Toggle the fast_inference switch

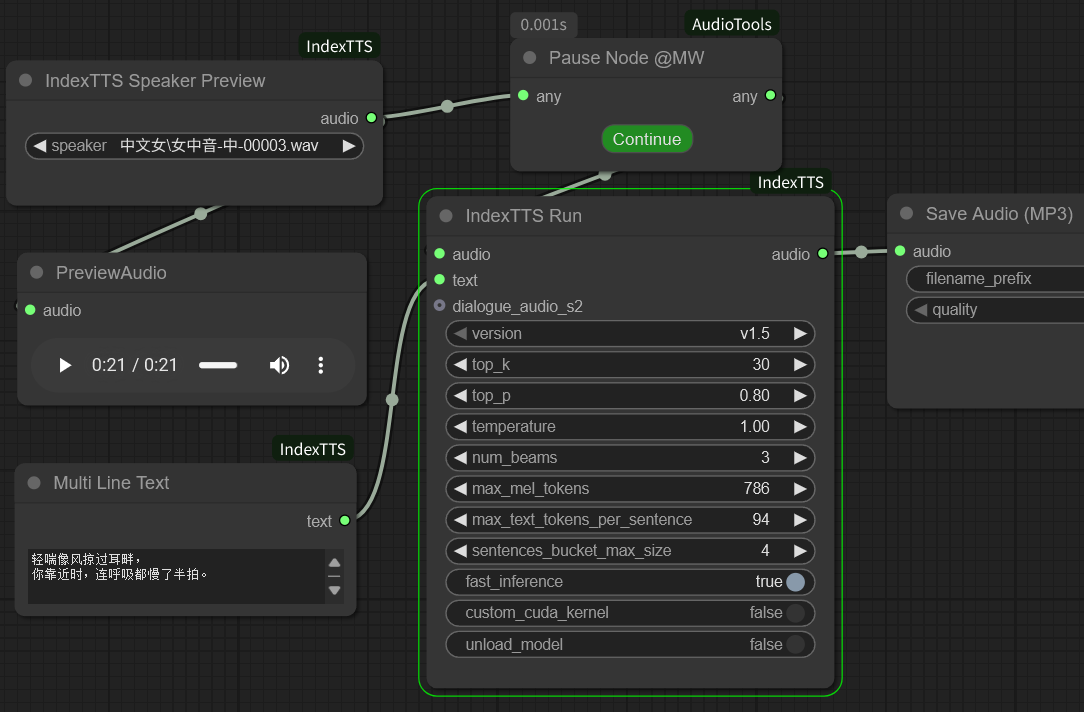[x=795, y=582]
